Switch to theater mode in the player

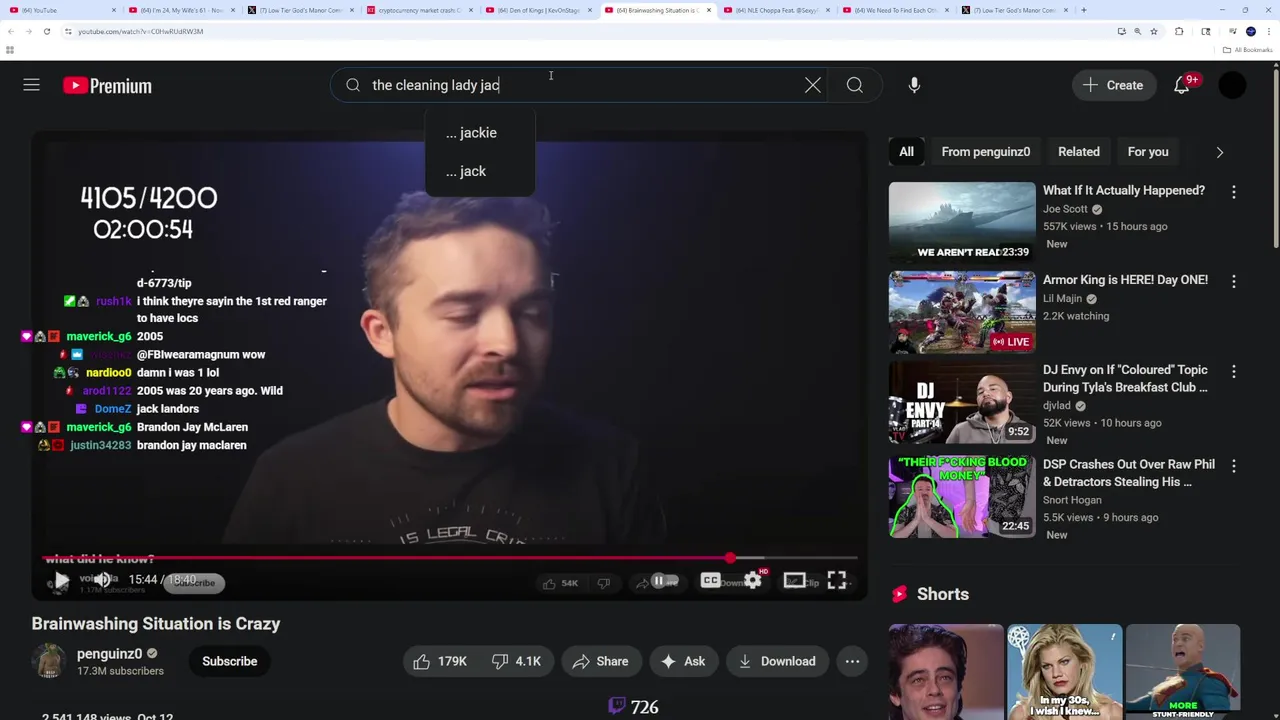tap(795, 581)
